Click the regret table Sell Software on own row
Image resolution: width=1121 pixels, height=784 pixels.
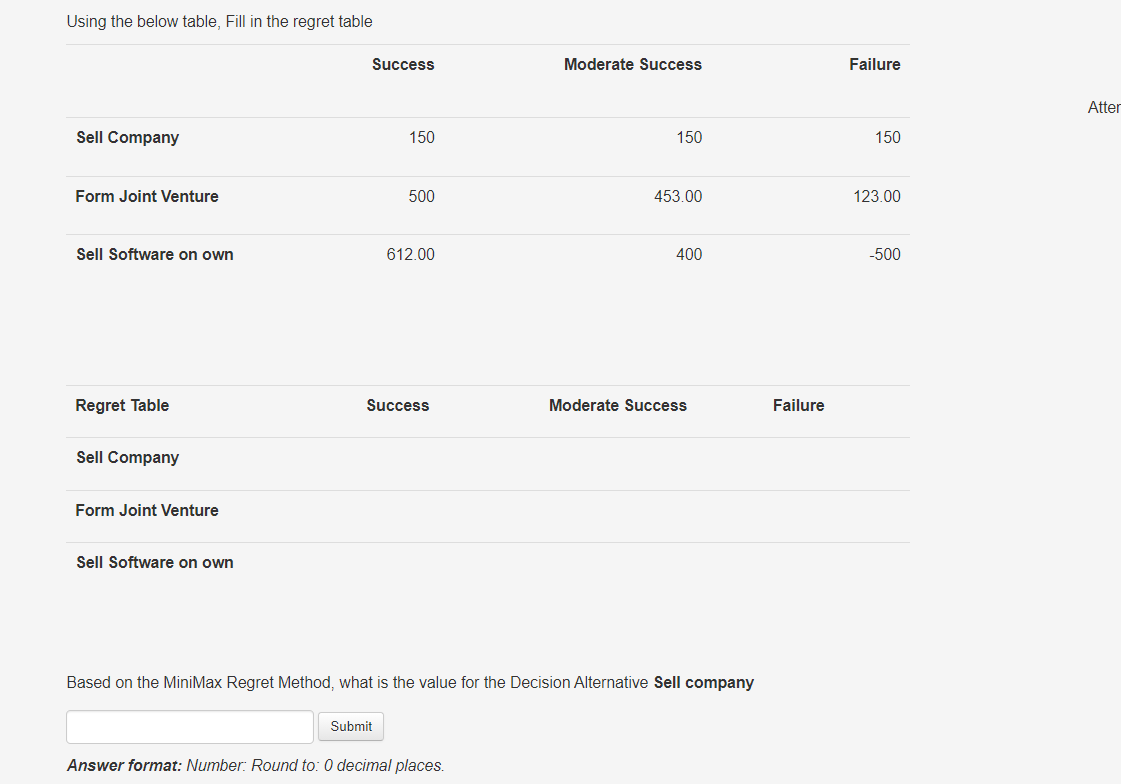[488, 562]
